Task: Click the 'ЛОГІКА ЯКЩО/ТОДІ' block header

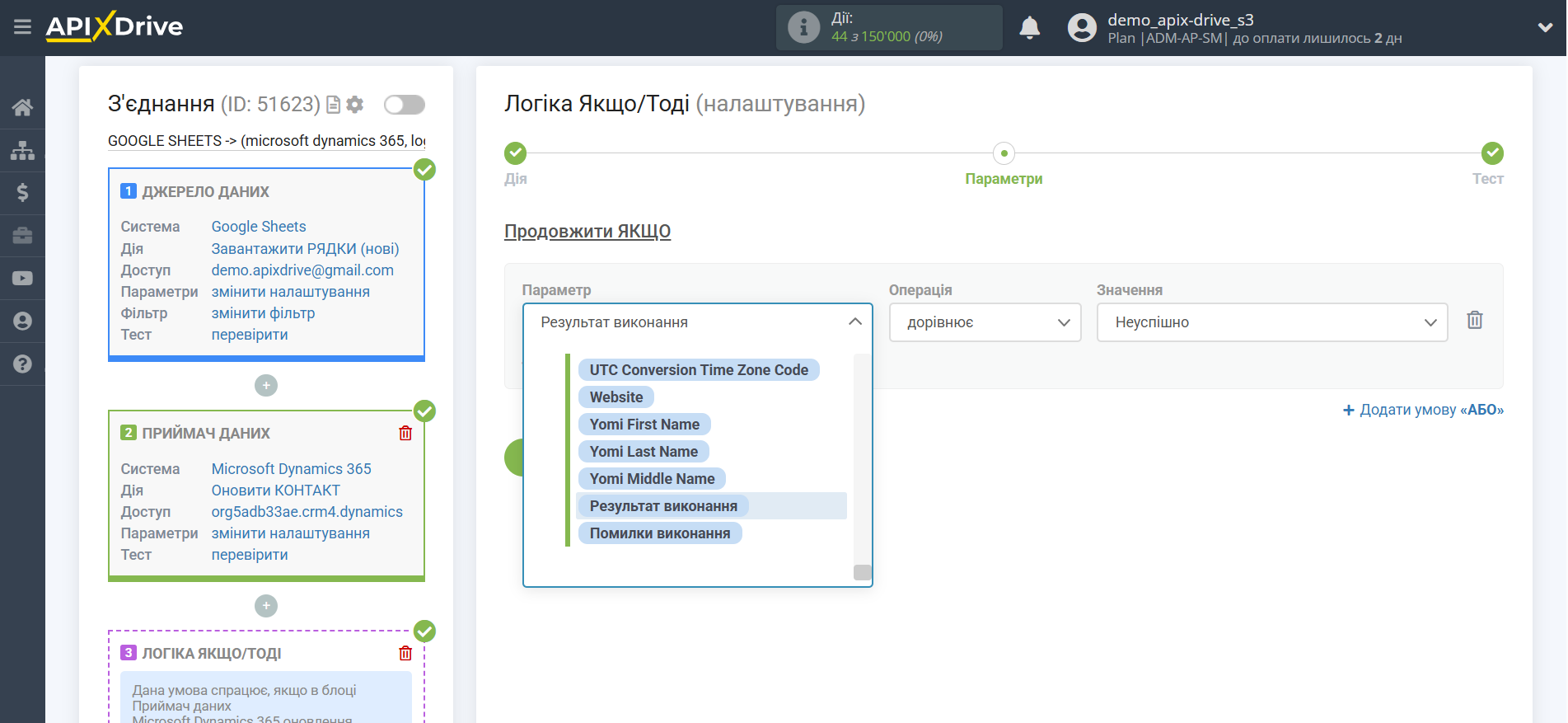Action: (212, 654)
